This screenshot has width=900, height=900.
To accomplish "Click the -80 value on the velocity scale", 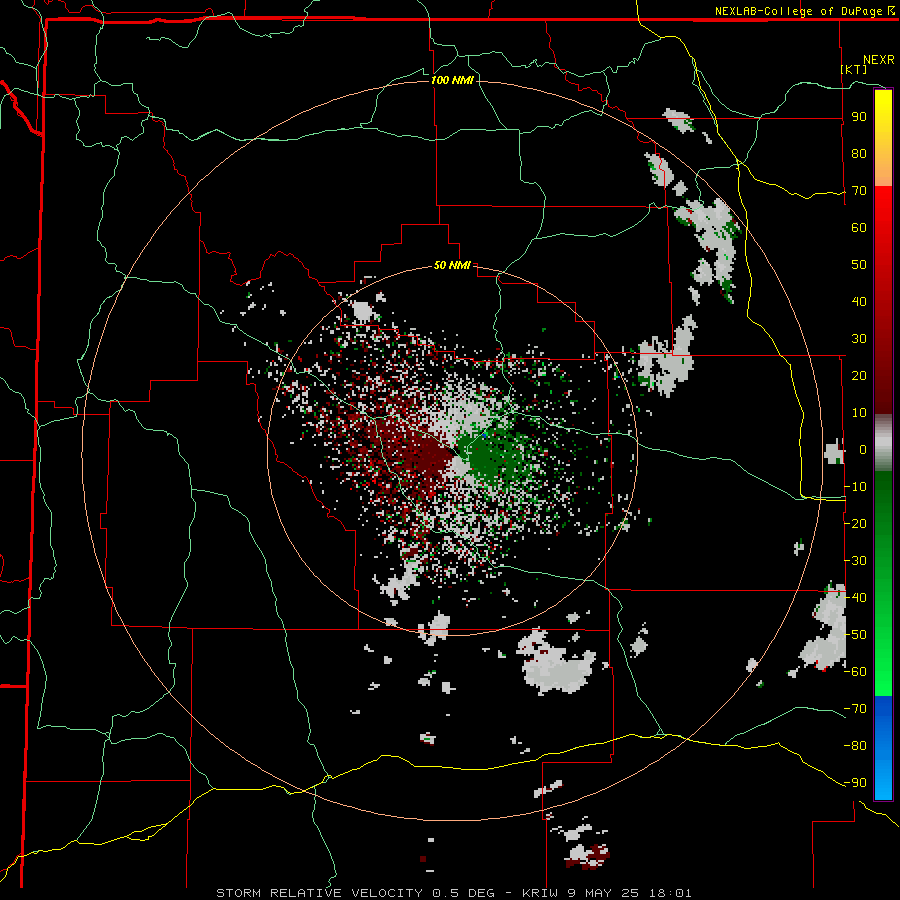I will pyautogui.click(x=855, y=746).
